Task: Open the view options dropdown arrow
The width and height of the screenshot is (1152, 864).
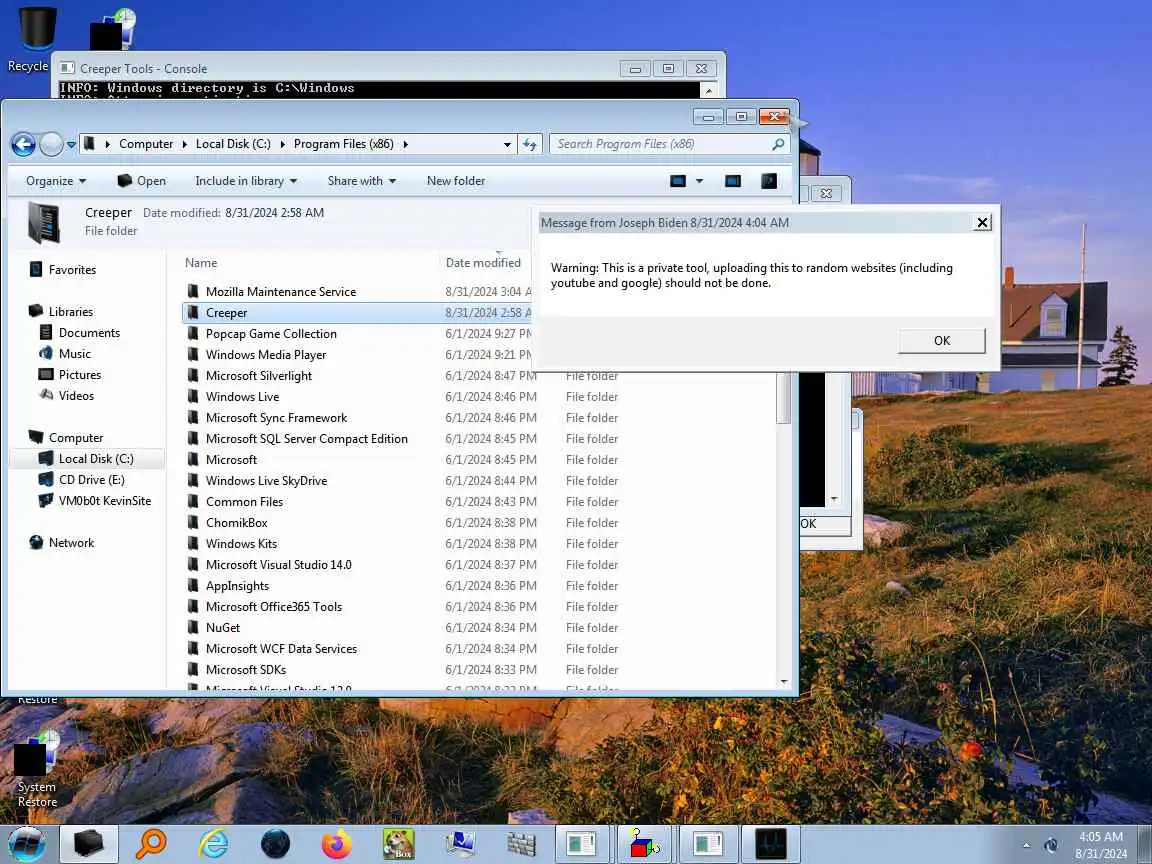Action: tap(699, 181)
